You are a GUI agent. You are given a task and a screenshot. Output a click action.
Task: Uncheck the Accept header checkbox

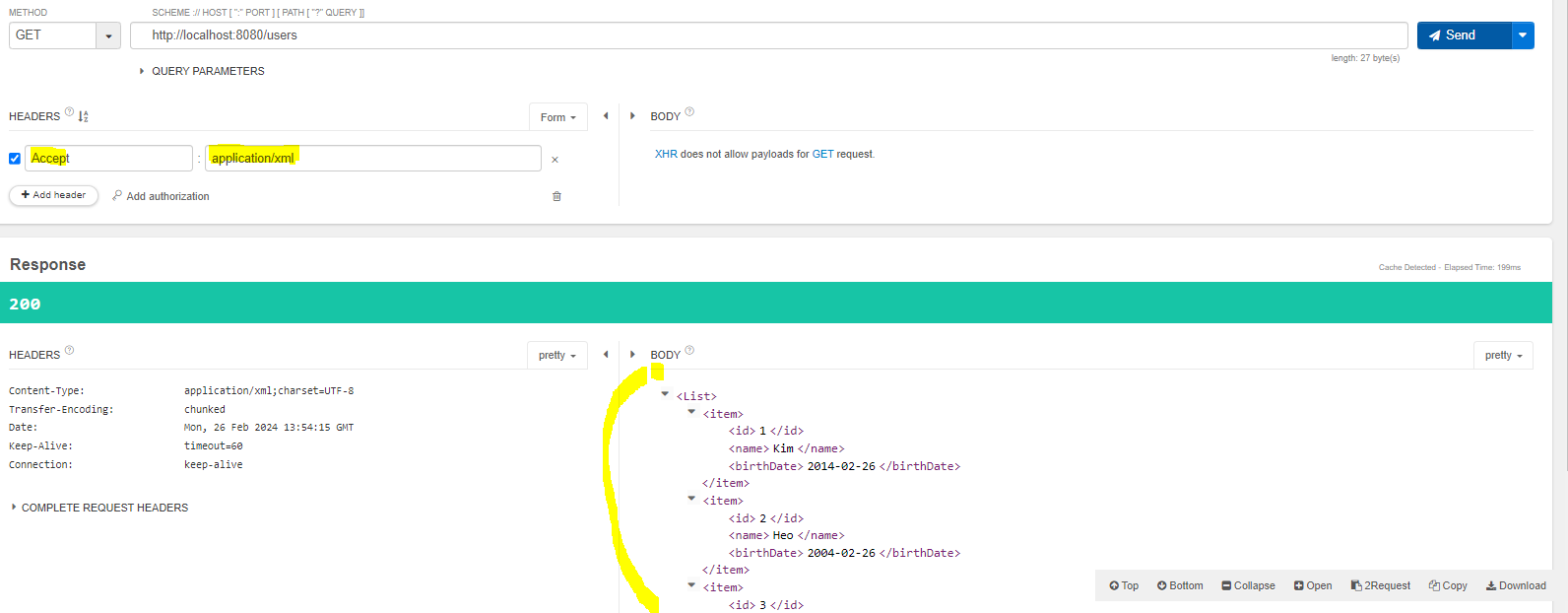[15, 159]
